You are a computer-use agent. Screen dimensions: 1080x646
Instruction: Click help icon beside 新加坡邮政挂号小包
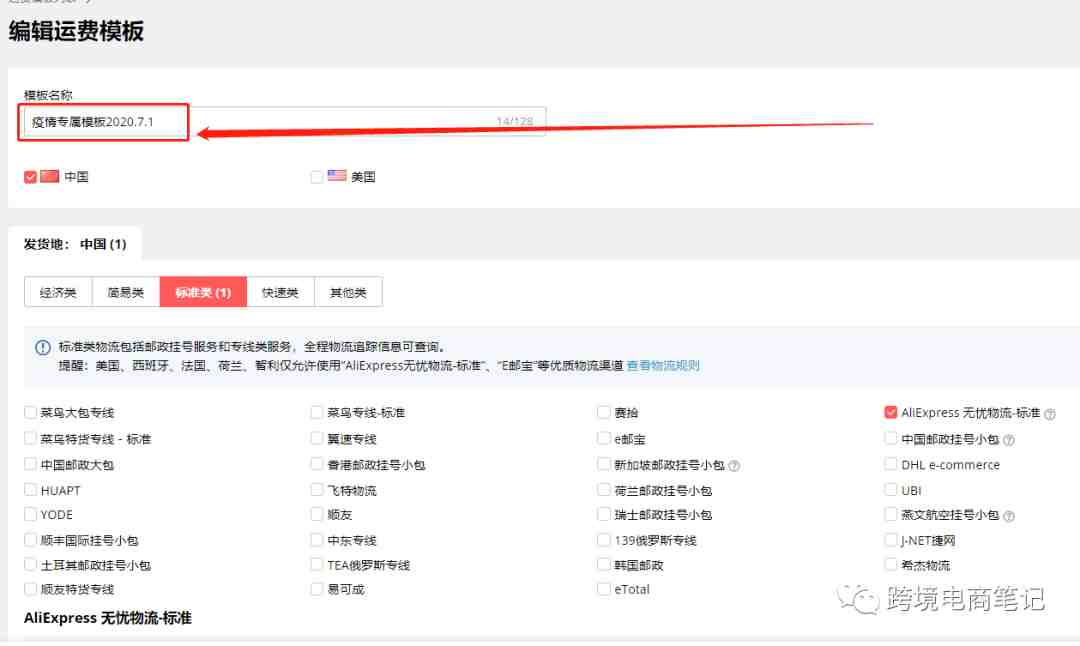734,466
